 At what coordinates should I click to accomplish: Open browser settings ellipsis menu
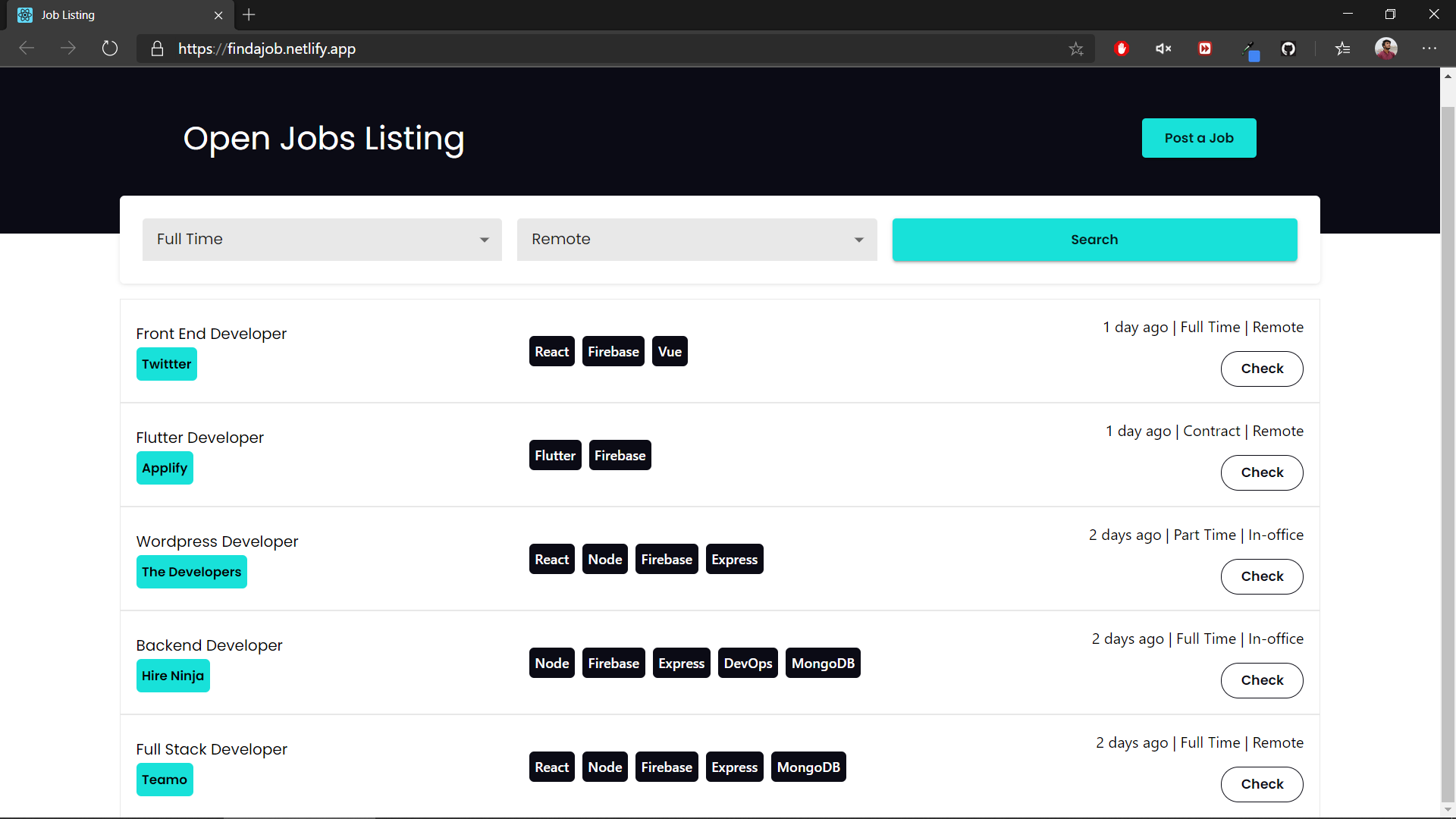(x=1429, y=49)
